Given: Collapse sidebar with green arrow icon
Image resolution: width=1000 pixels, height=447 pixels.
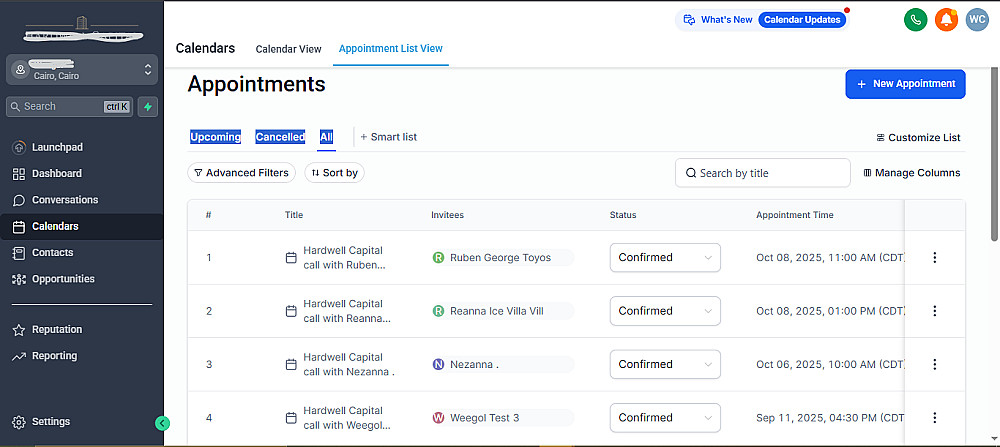Looking at the screenshot, I should 163,423.
